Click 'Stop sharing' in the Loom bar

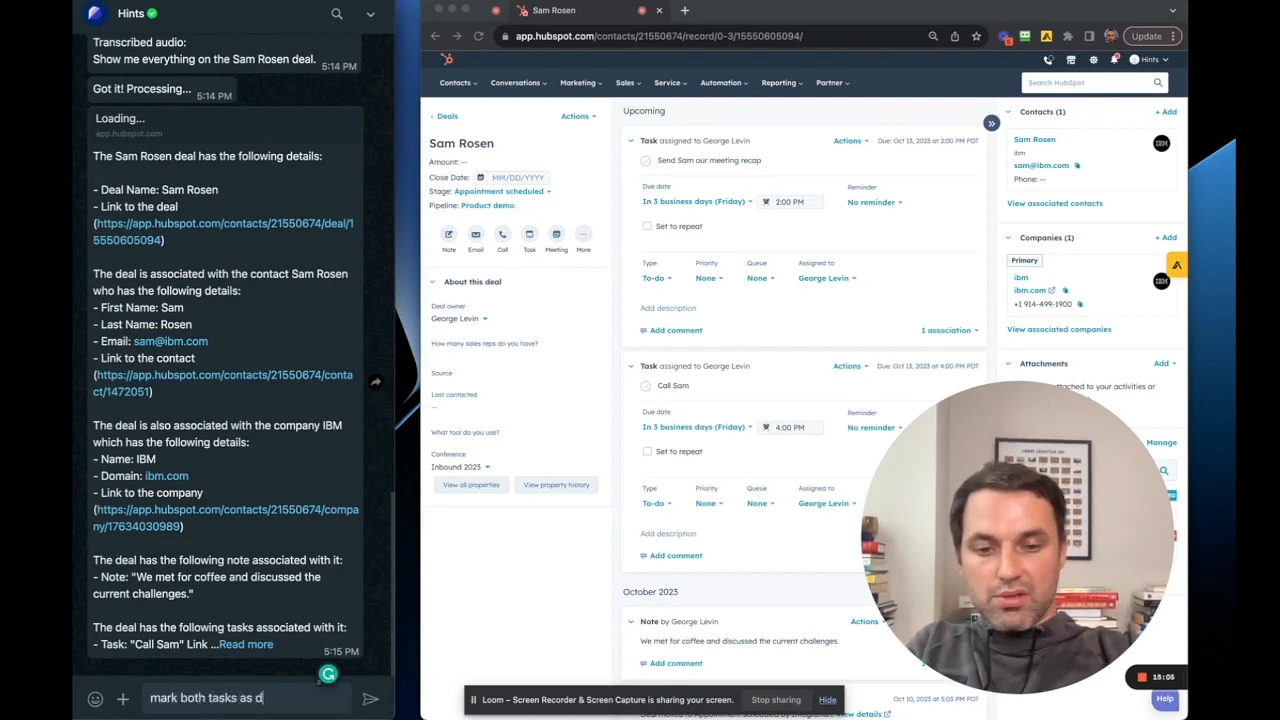tap(776, 700)
